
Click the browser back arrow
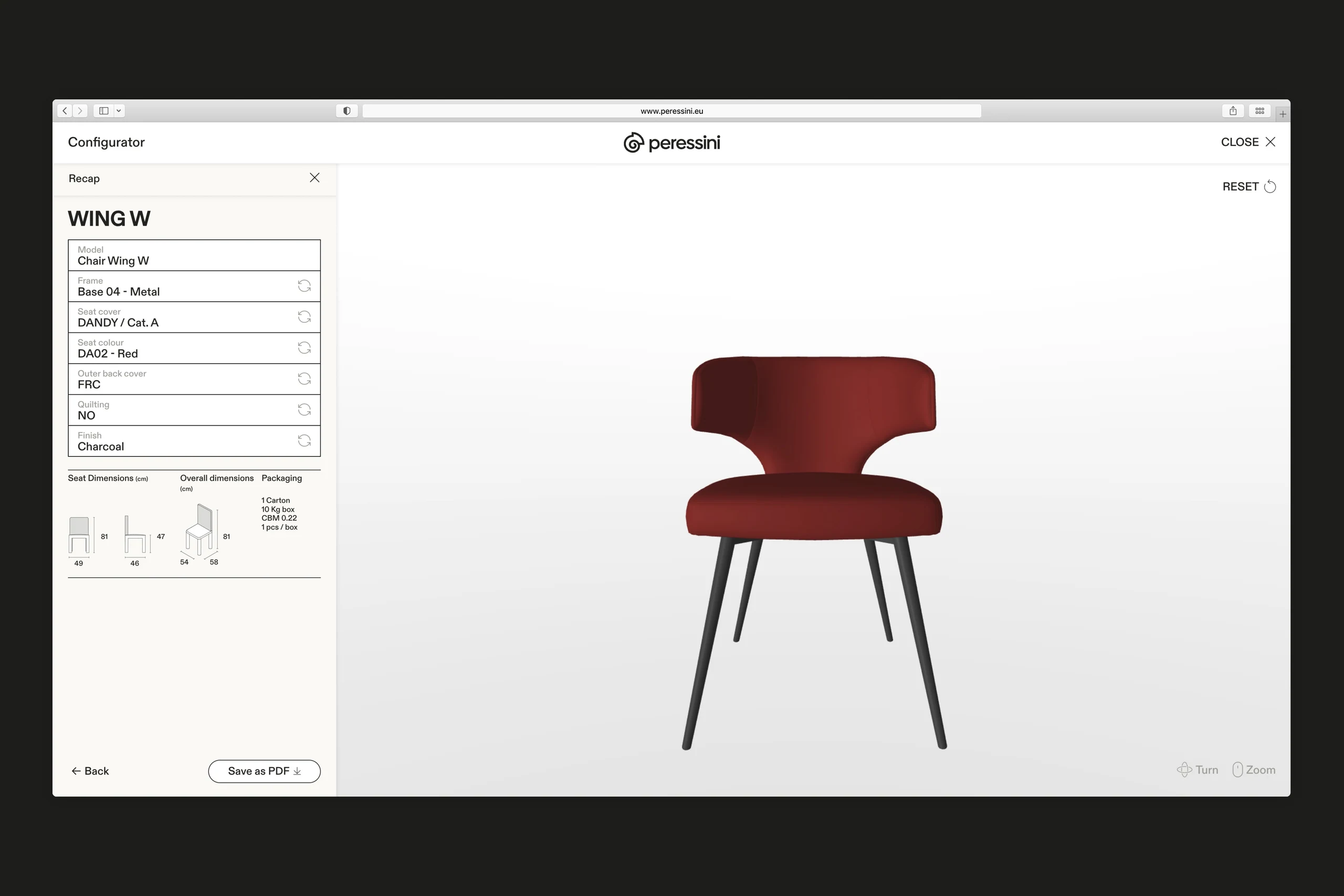65,111
